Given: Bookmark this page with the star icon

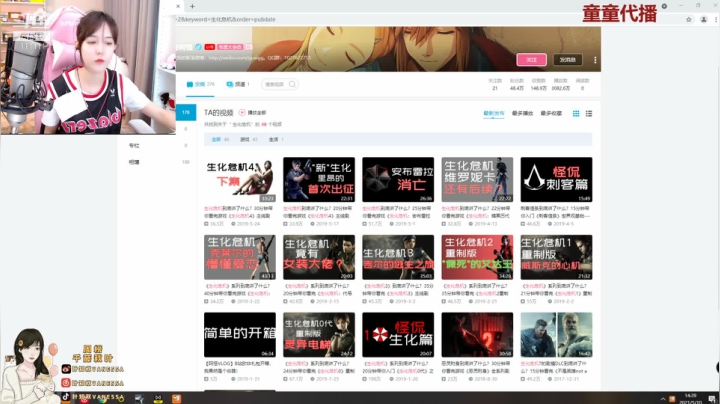Looking at the screenshot, I should coord(688,19).
